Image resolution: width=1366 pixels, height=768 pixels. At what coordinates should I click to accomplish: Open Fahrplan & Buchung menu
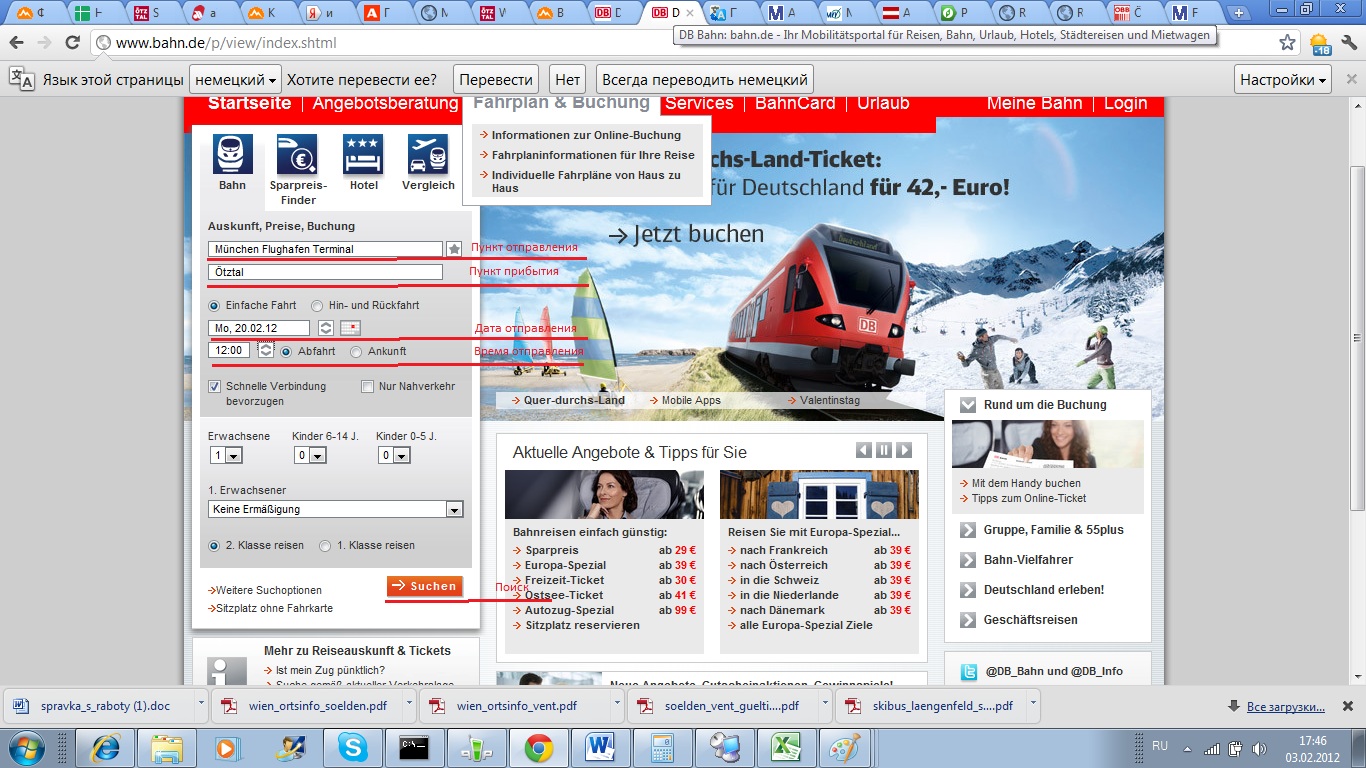[x=561, y=103]
